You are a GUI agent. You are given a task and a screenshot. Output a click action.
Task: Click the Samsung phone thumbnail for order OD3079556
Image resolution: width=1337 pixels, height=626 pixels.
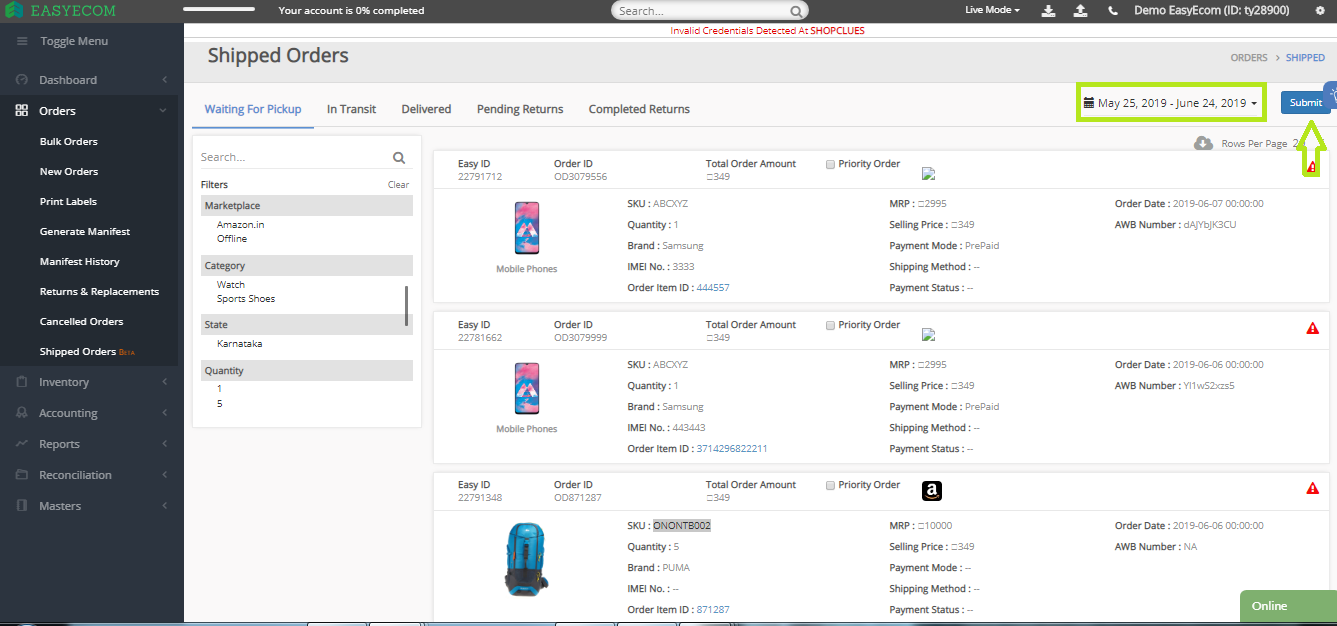527,230
